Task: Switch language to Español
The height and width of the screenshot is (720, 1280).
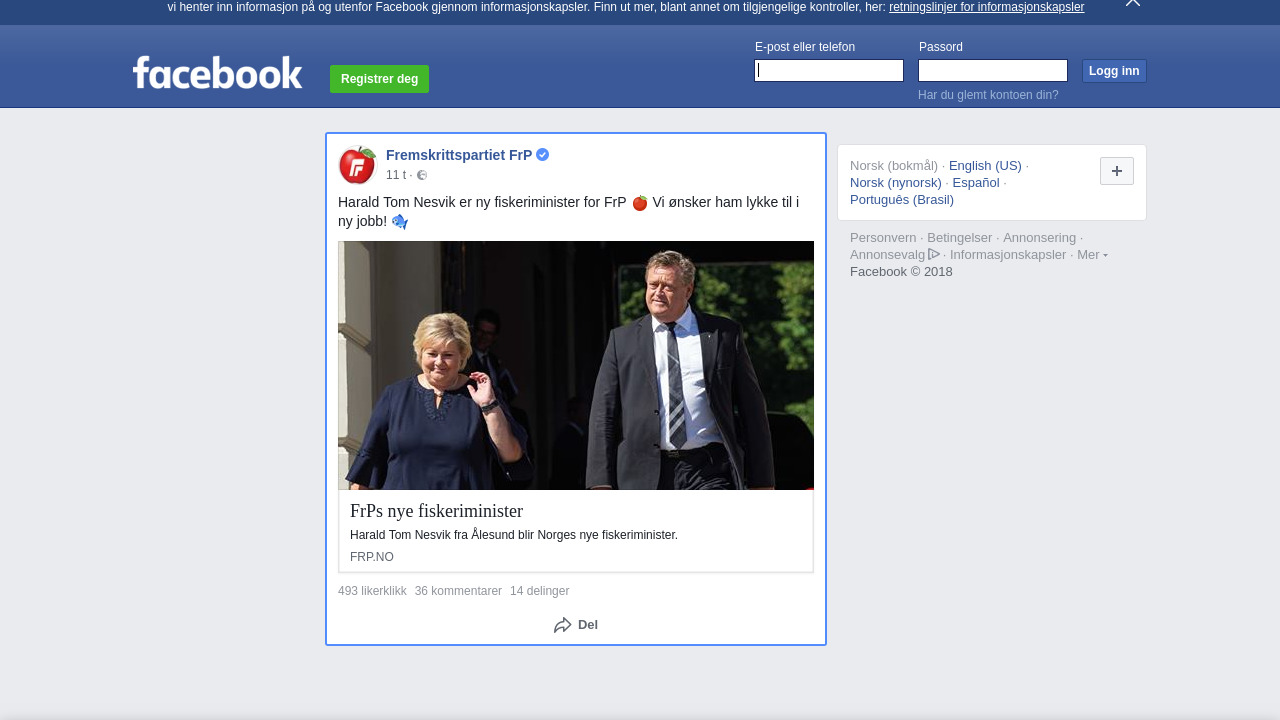Action: pos(976,183)
